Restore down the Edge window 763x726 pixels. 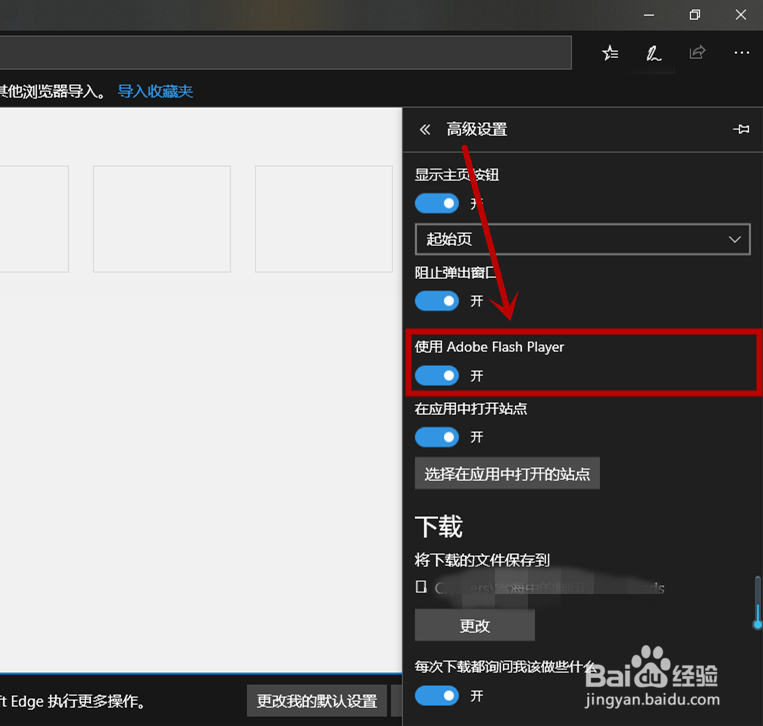(x=695, y=15)
